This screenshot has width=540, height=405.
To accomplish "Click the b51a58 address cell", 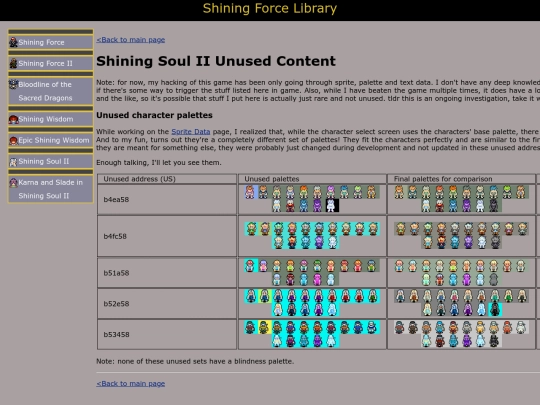I will tap(167, 273).
